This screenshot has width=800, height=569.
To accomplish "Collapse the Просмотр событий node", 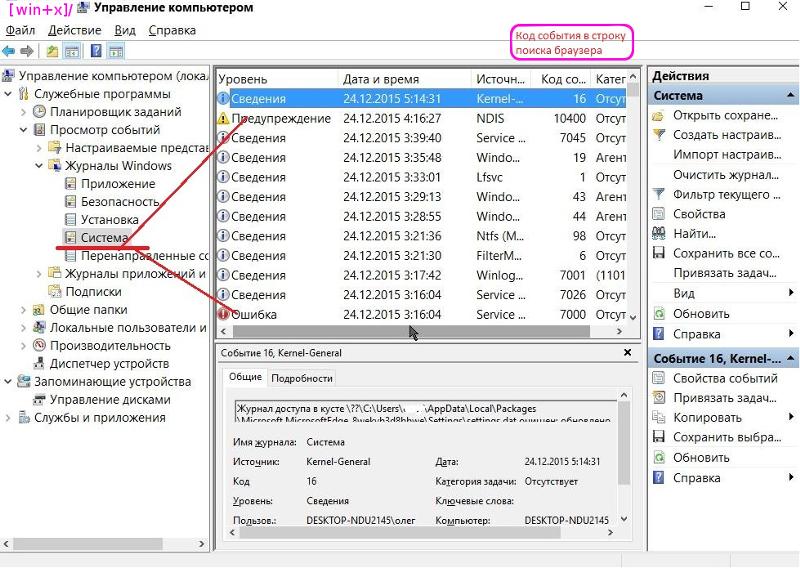I will (x=23, y=130).
